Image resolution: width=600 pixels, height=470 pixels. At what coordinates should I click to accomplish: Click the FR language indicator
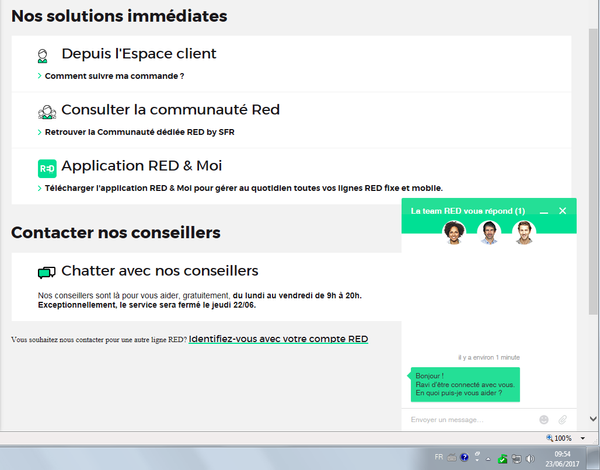tap(439, 457)
